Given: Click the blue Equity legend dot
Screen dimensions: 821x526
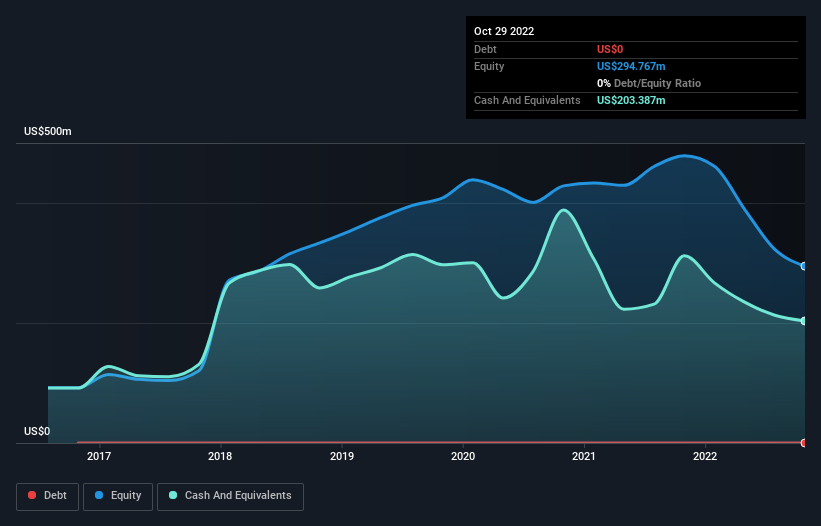Looking at the screenshot, I should (x=99, y=495).
